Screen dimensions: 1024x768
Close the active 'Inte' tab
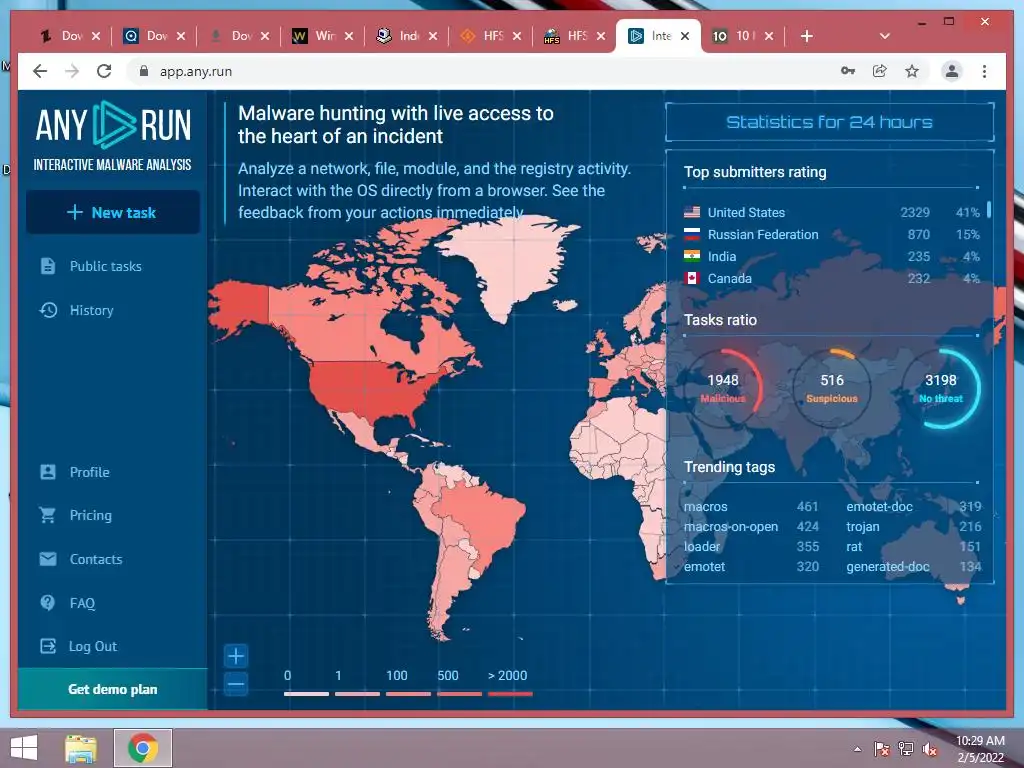(685, 36)
